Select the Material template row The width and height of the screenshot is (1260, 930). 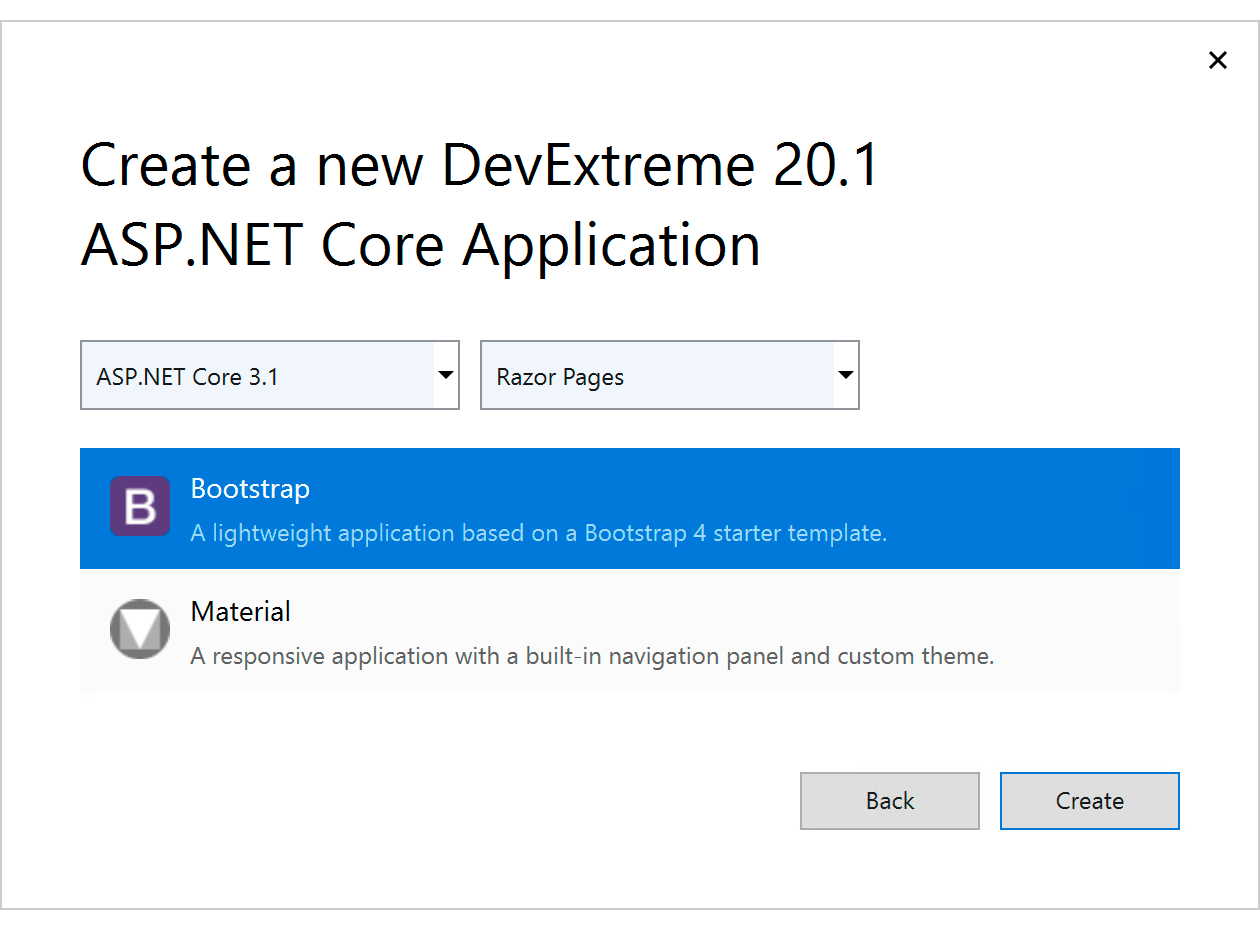click(630, 630)
